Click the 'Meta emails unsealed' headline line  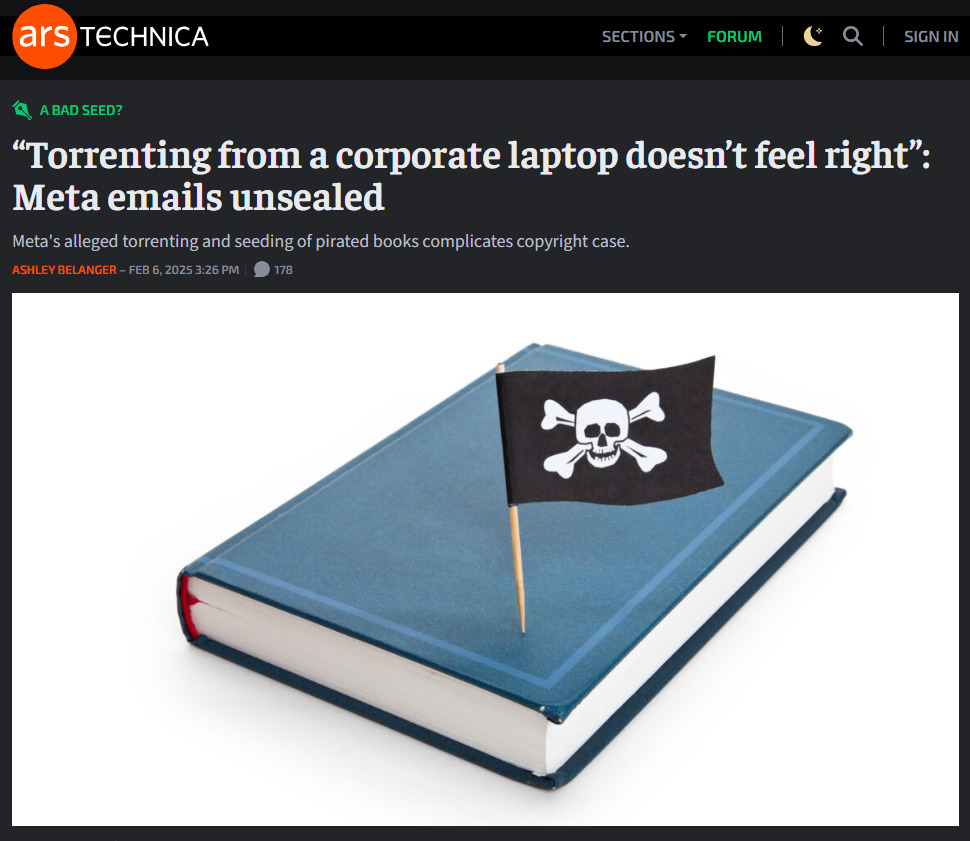coord(198,197)
